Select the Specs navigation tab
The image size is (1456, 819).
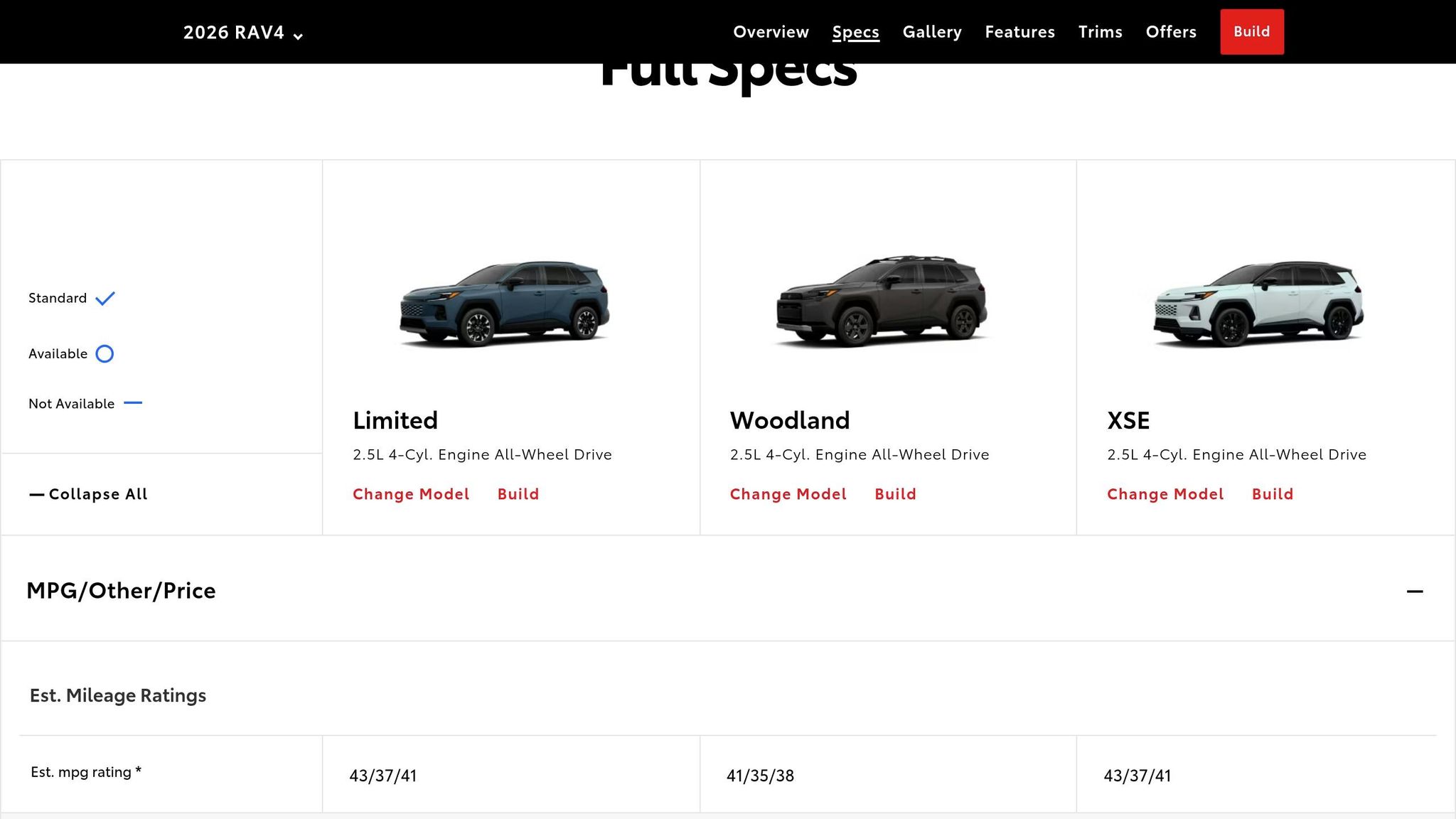click(855, 32)
